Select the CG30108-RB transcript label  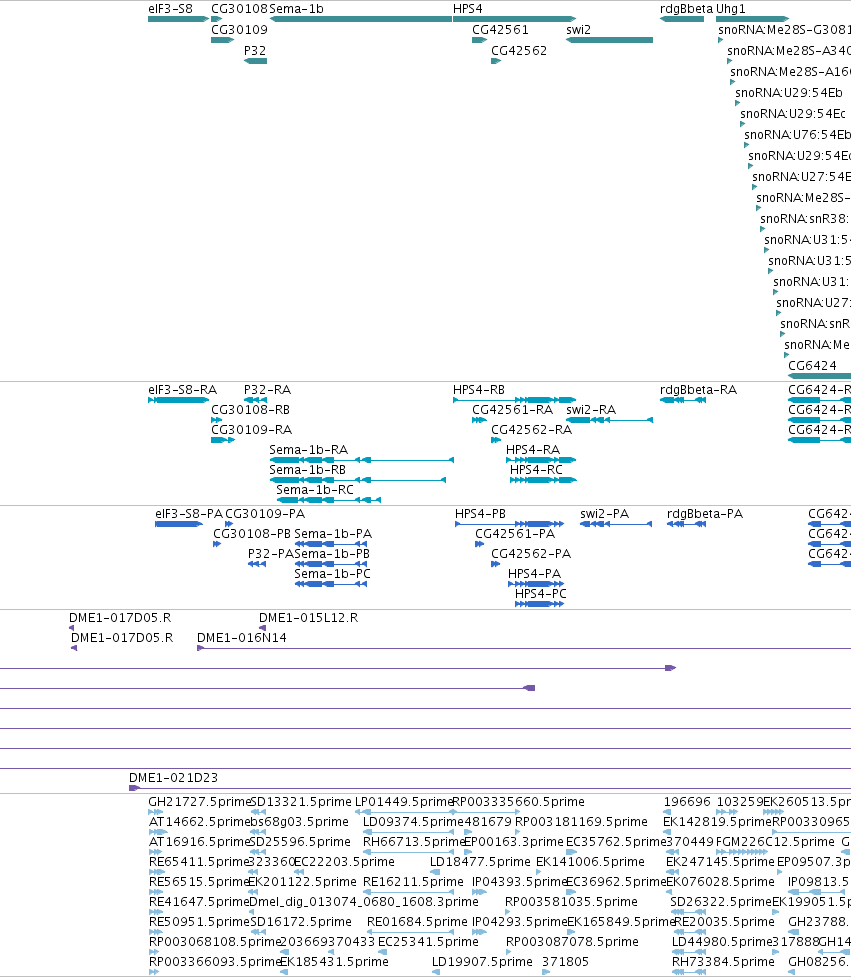click(250, 410)
